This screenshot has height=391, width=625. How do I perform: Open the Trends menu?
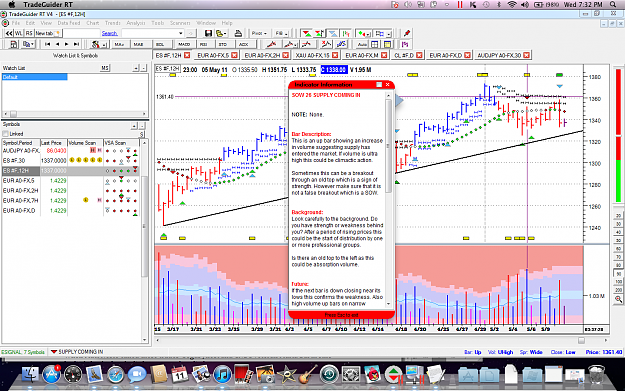113,23
